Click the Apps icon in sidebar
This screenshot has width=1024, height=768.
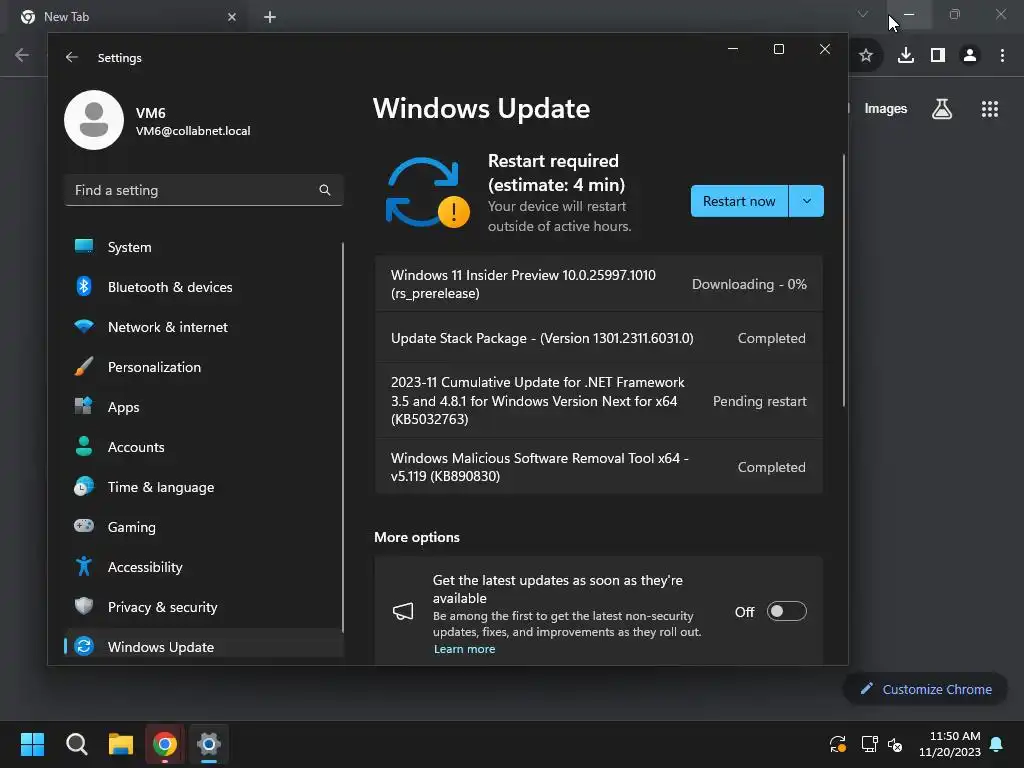[x=84, y=406]
